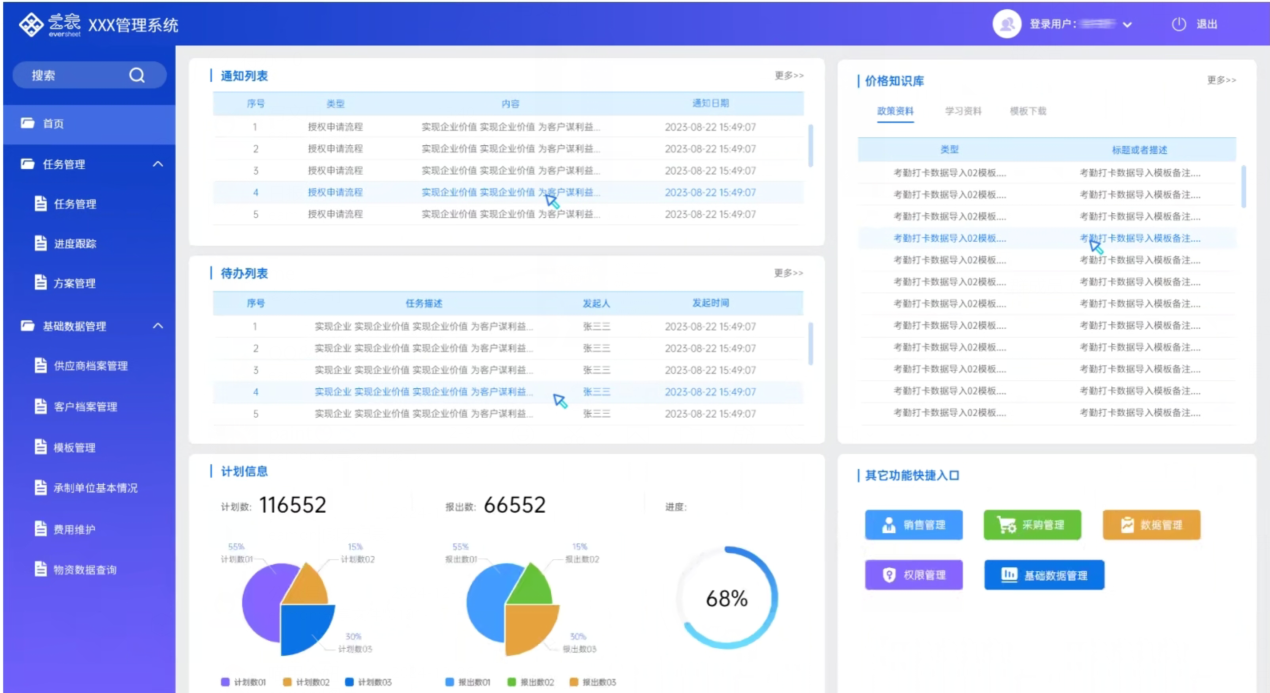This screenshot has height=693, width=1270.
Task: Click the chart icon on 基础数据管理 button
Action: point(1009,575)
